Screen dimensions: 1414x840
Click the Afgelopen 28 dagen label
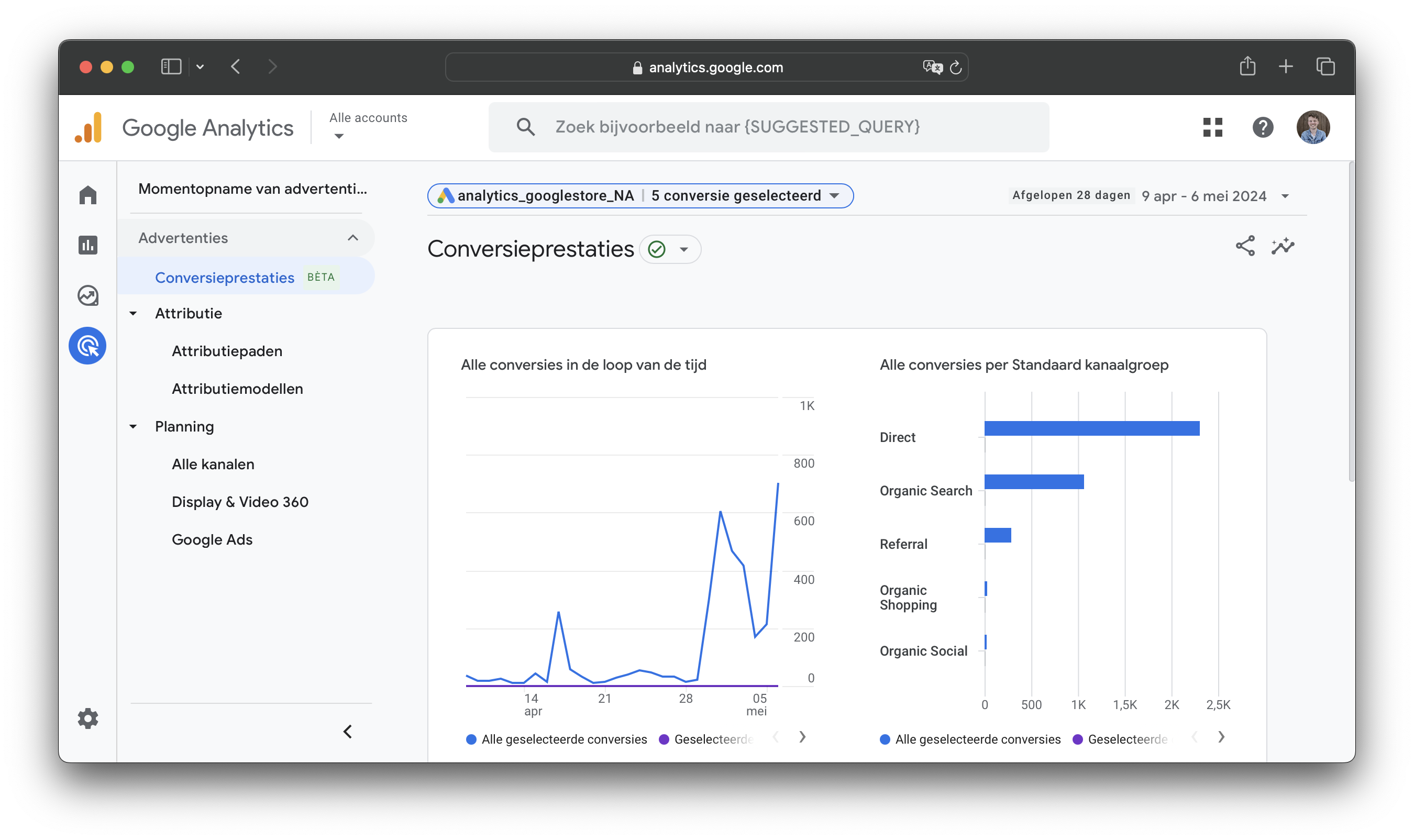[x=1071, y=195]
